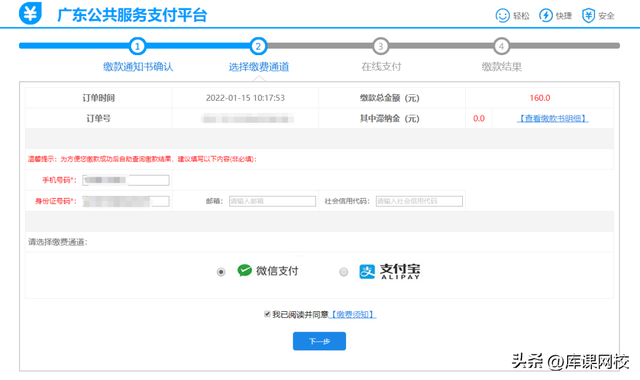This screenshot has height=380, width=640.
Task: Click the Alipay blue logo
Action: (x=367, y=271)
